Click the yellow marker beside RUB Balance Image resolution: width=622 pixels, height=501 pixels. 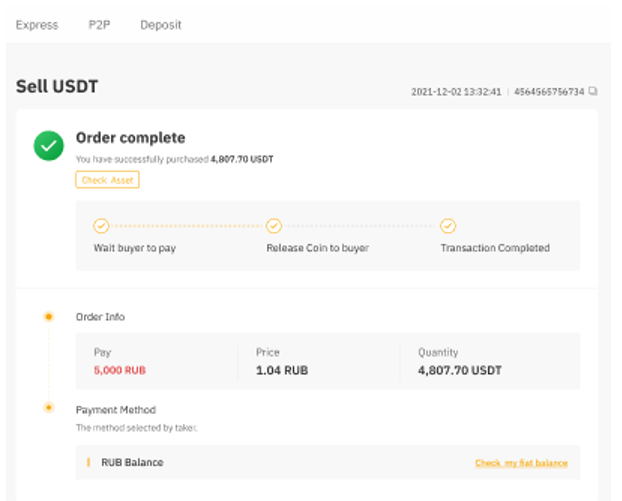[x=88, y=463]
